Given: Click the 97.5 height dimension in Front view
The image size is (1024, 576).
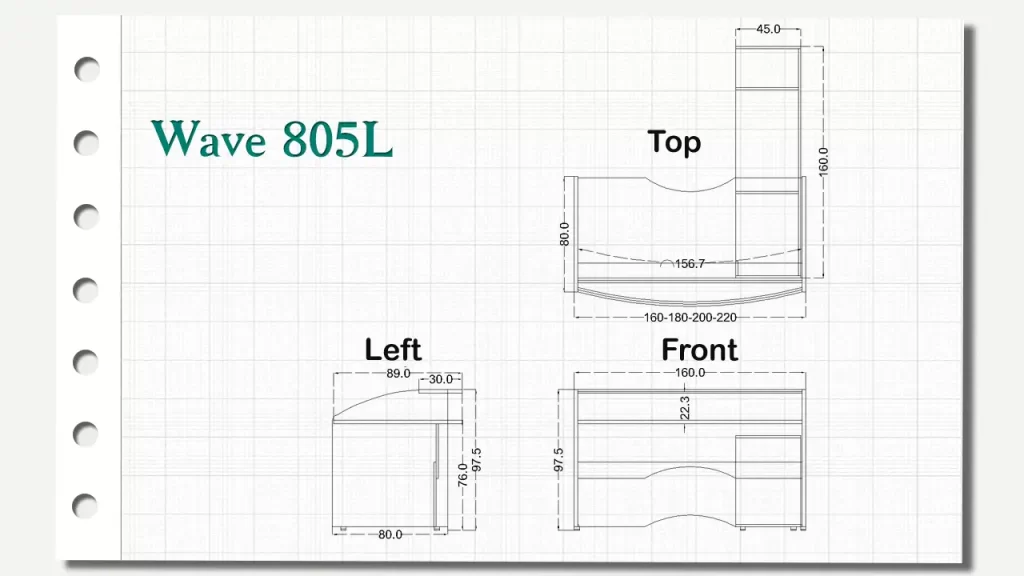Looking at the screenshot, I should pyautogui.click(x=559, y=459).
